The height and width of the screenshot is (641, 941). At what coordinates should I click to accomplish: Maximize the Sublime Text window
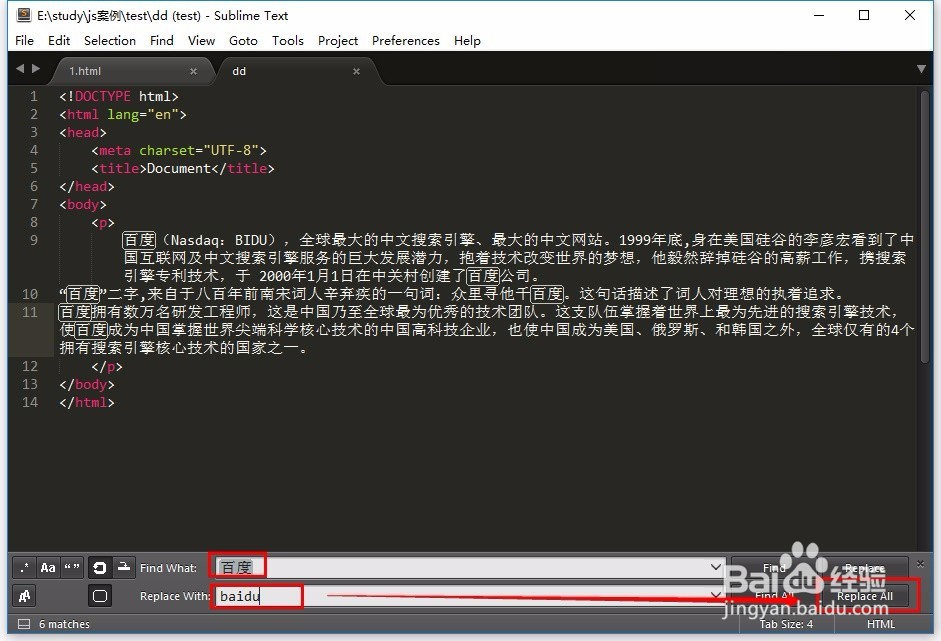[864, 15]
